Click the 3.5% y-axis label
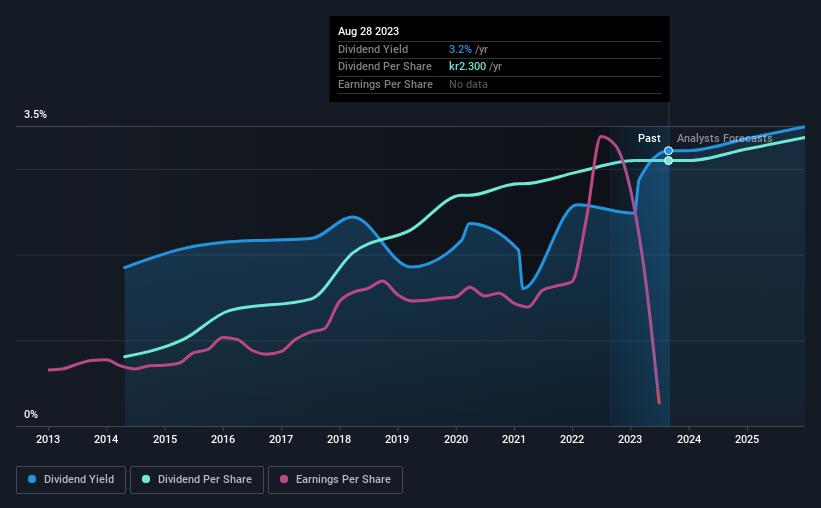The width and height of the screenshot is (821, 508). click(x=36, y=115)
